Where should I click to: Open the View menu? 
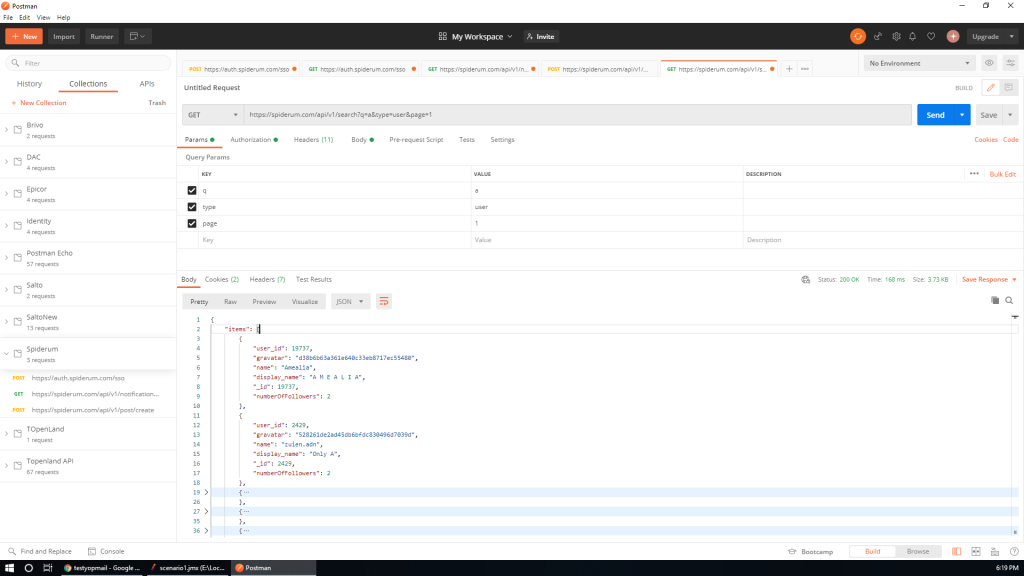[43, 18]
